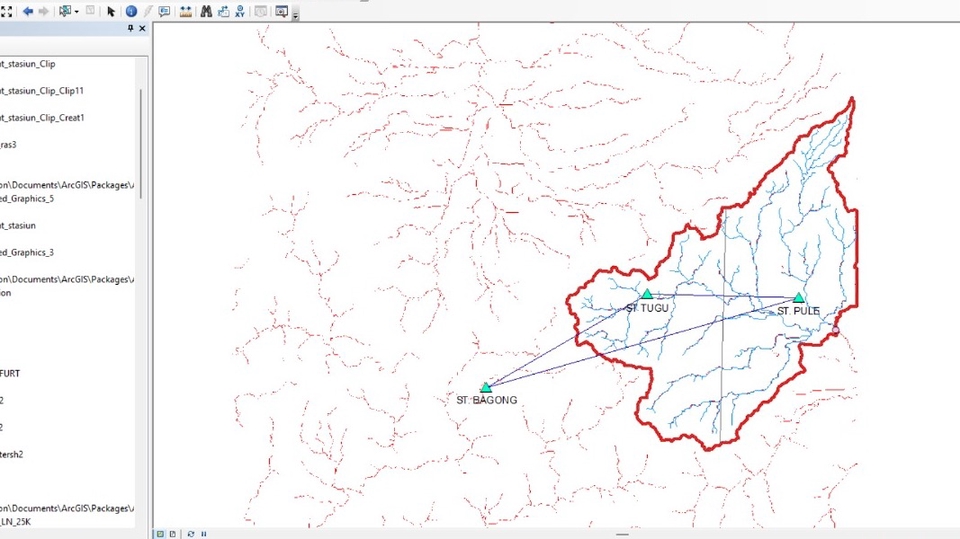
Task: Switch to Data View button
Action: (x=160, y=534)
